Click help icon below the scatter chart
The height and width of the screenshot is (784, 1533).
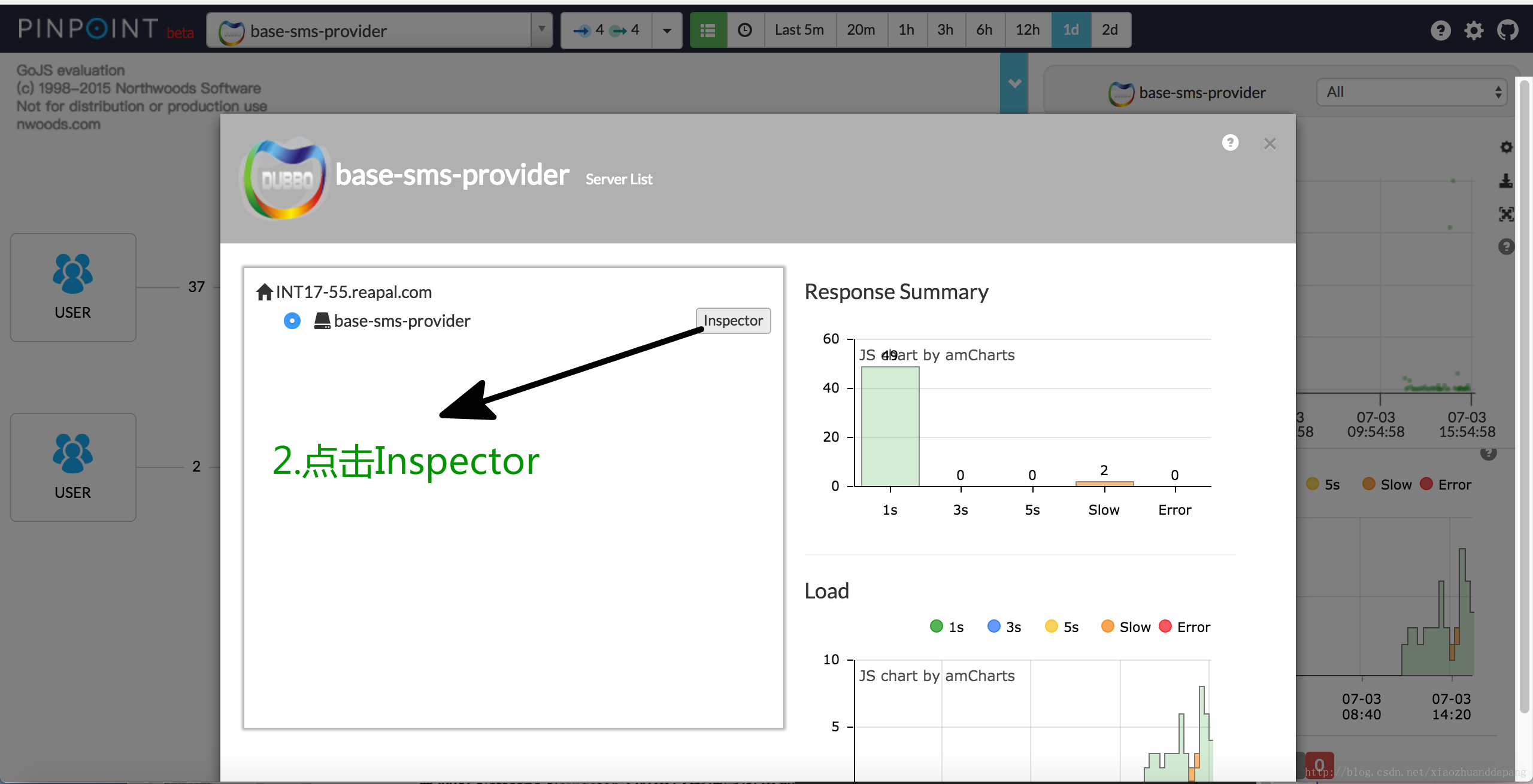click(x=1489, y=453)
